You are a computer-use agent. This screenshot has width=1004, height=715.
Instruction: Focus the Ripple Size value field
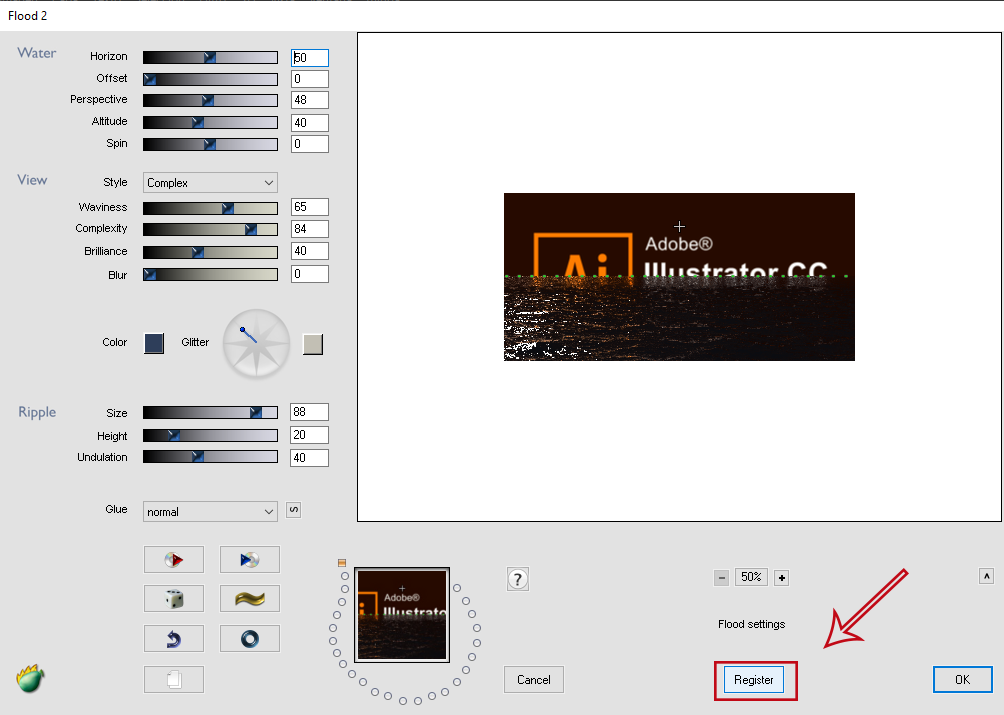(309, 412)
